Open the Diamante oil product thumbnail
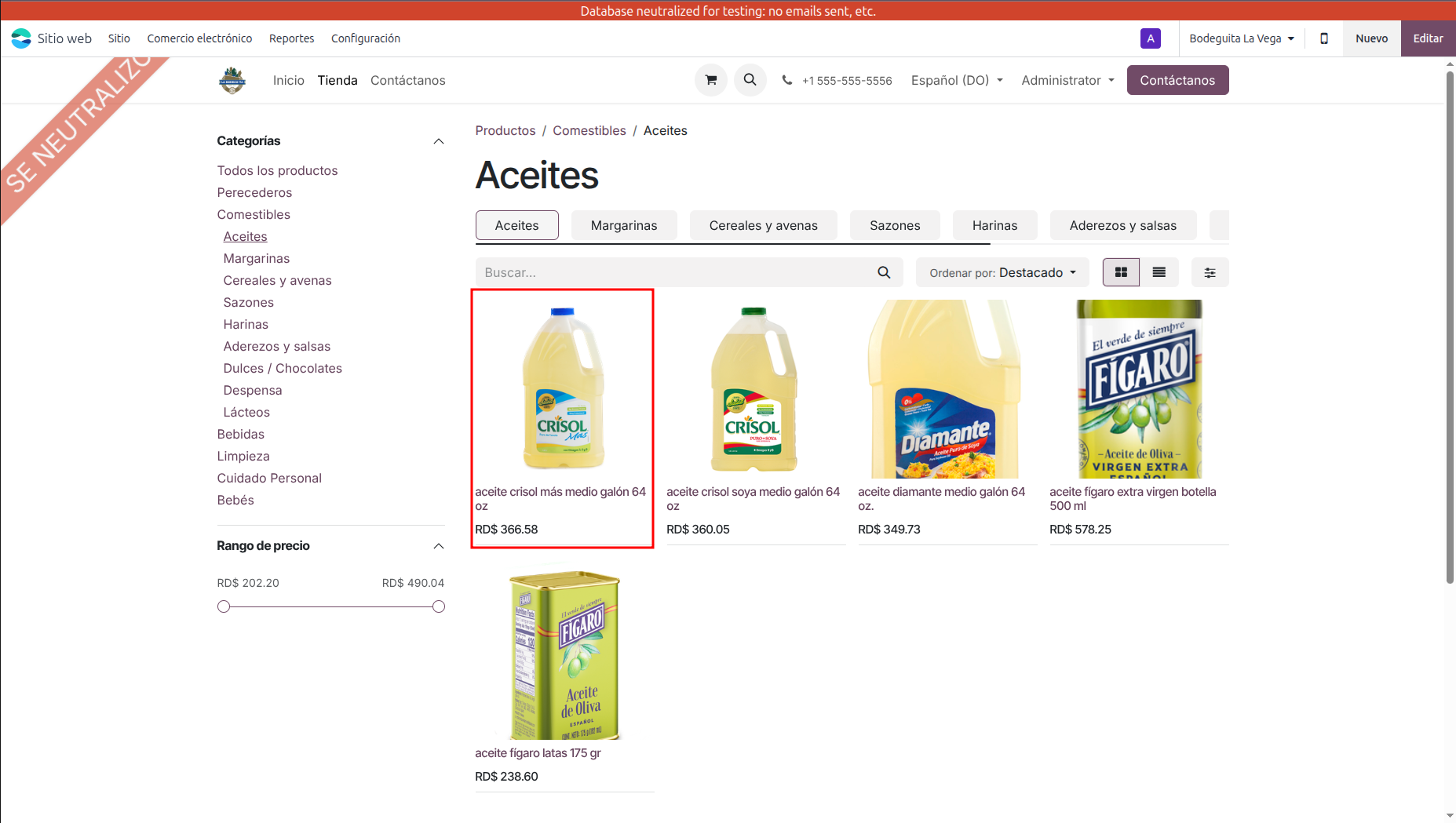Viewport: 1456px width, 823px height. click(x=947, y=389)
